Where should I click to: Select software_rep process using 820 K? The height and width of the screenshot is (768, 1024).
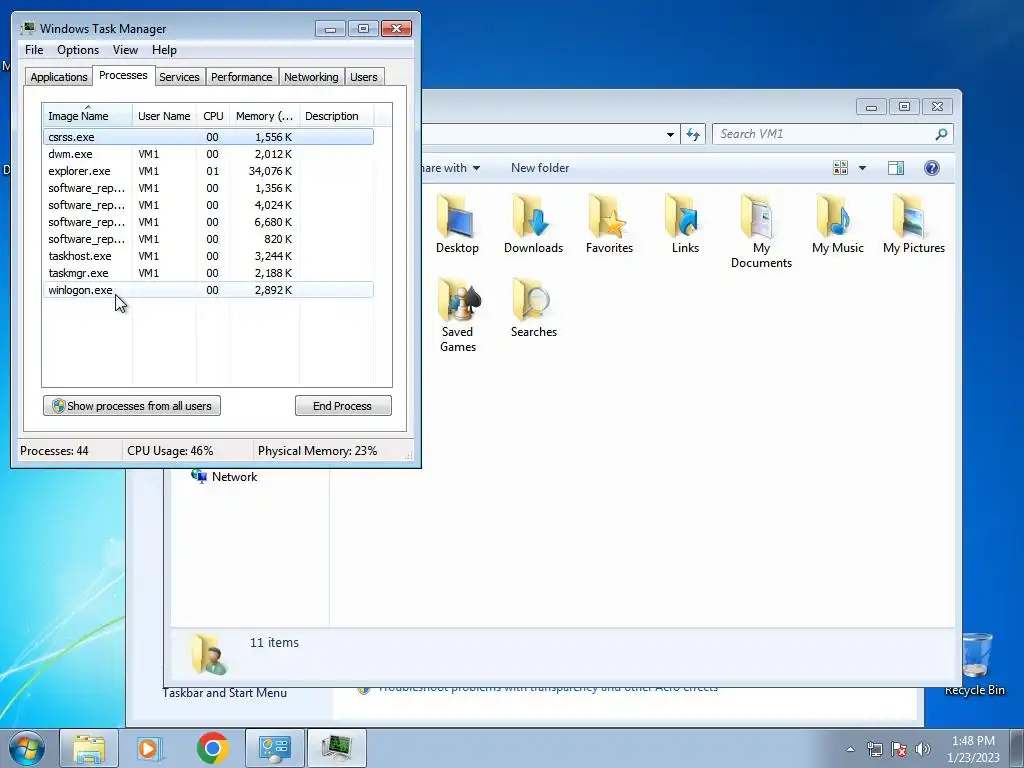(x=208, y=239)
